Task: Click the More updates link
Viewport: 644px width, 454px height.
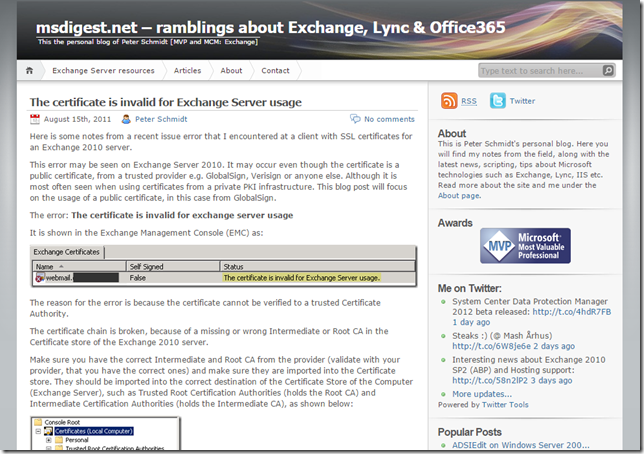Action: coord(482,394)
